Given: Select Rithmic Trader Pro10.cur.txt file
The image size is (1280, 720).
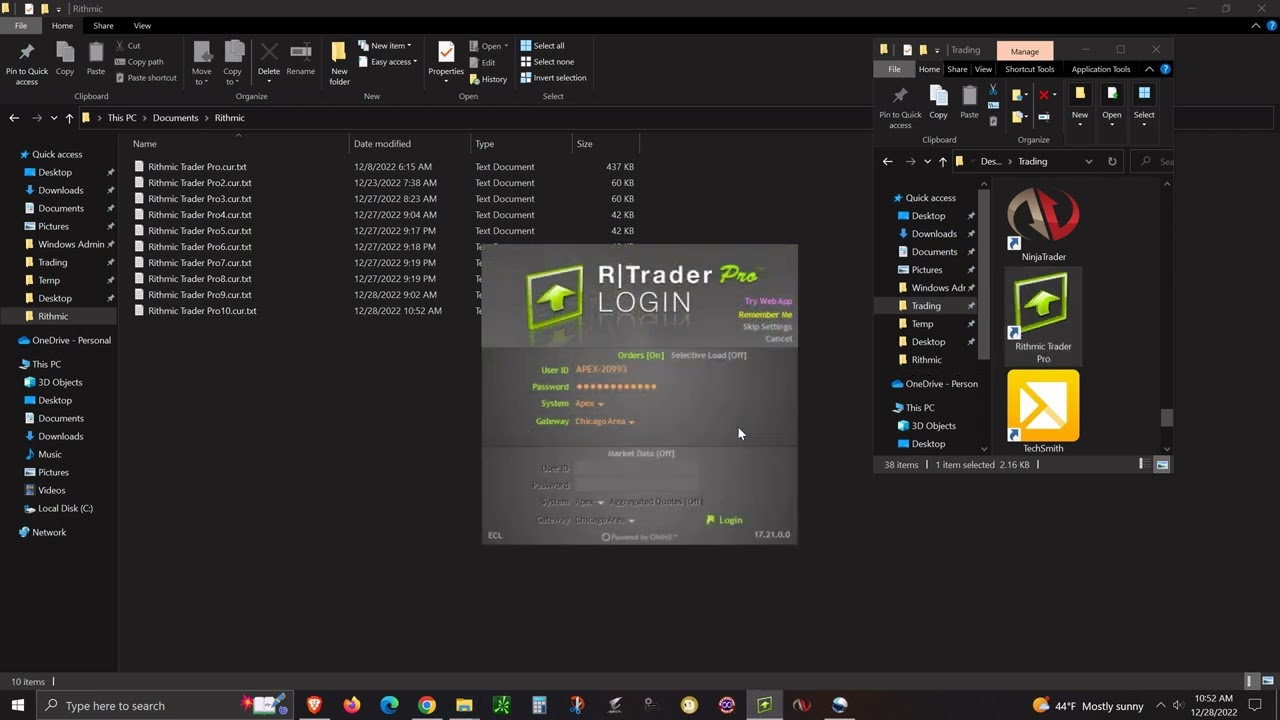Looking at the screenshot, I should (202, 311).
